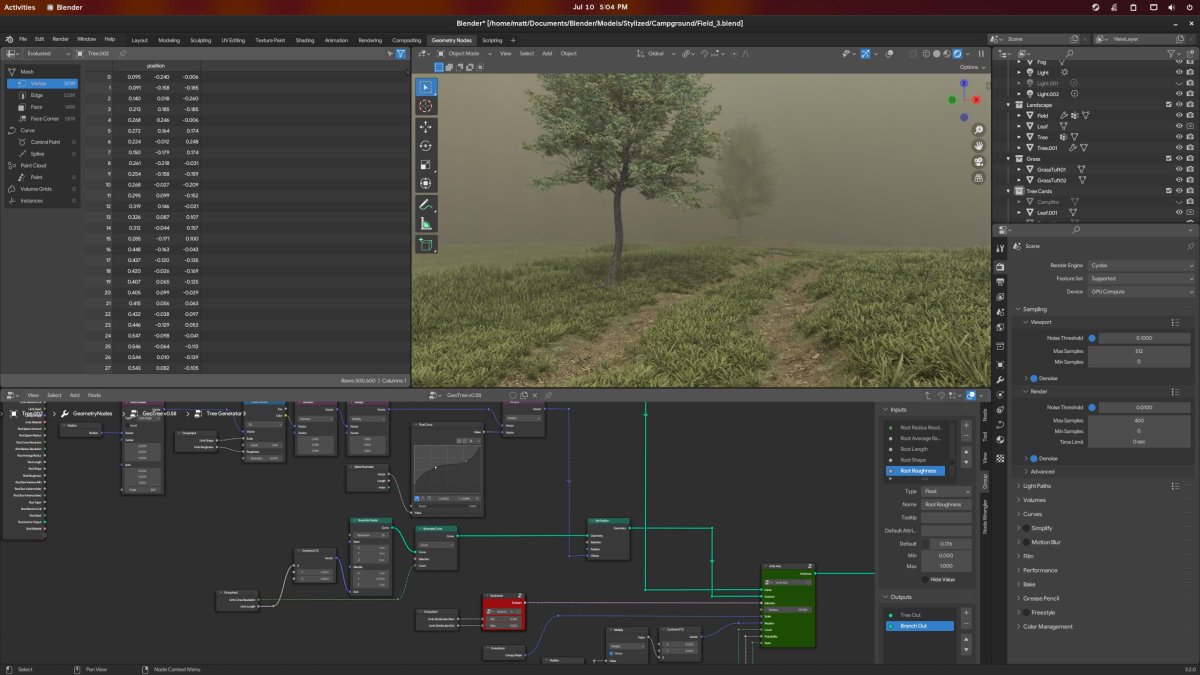Open Sampling viewport presets list icon
This screenshot has height=675, width=1200.
click(1176, 322)
